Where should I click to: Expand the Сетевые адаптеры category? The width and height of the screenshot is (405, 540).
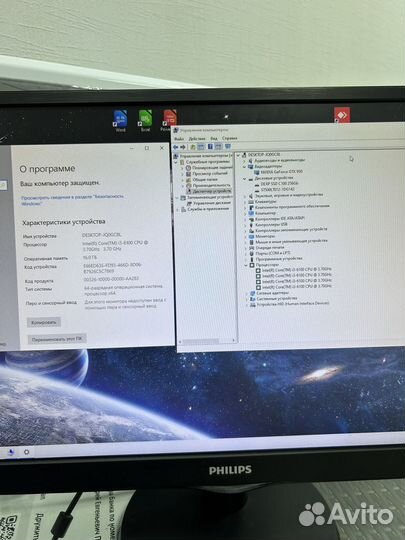pyautogui.click(x=247, y=293)
